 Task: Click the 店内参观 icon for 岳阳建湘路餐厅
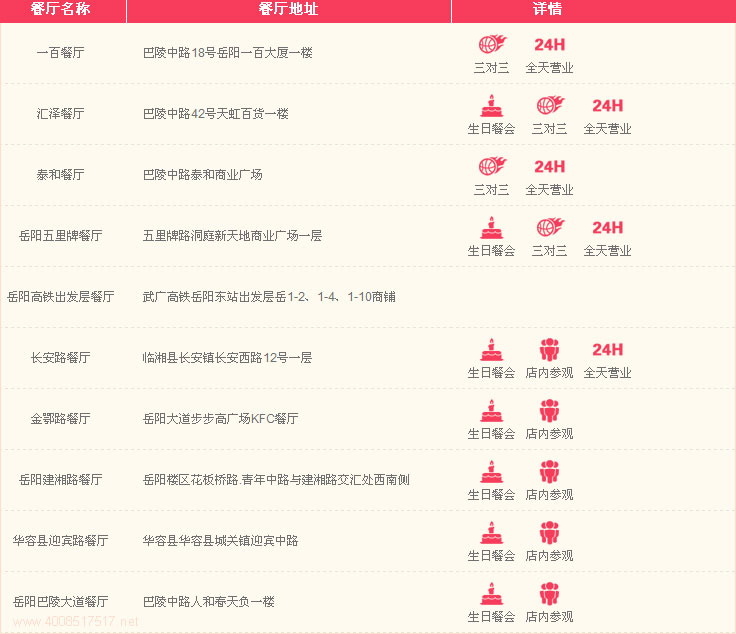point(549,472)
